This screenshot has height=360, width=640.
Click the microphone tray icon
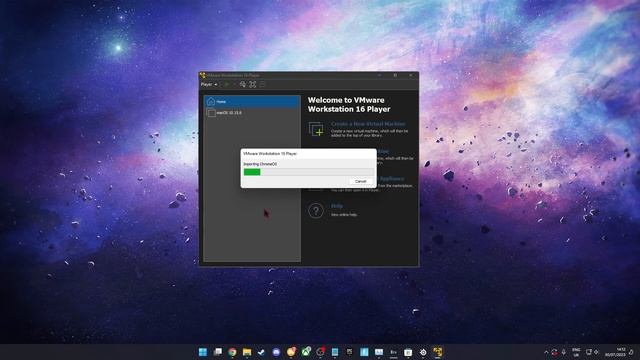point(564,352)
